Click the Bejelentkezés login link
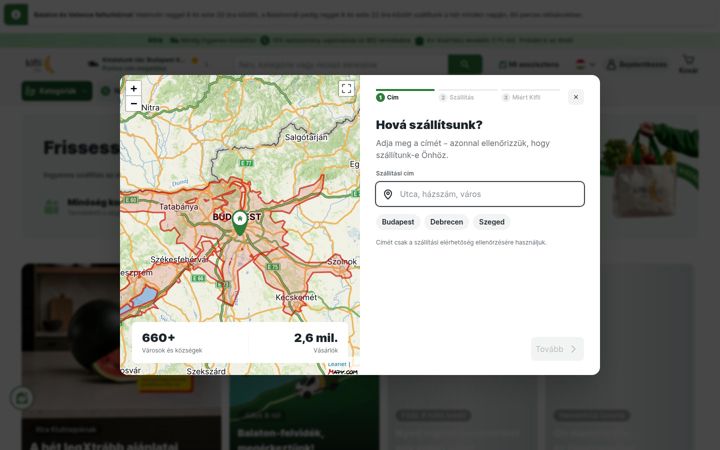This screenshot has width=720, height=450. point(636,64)
